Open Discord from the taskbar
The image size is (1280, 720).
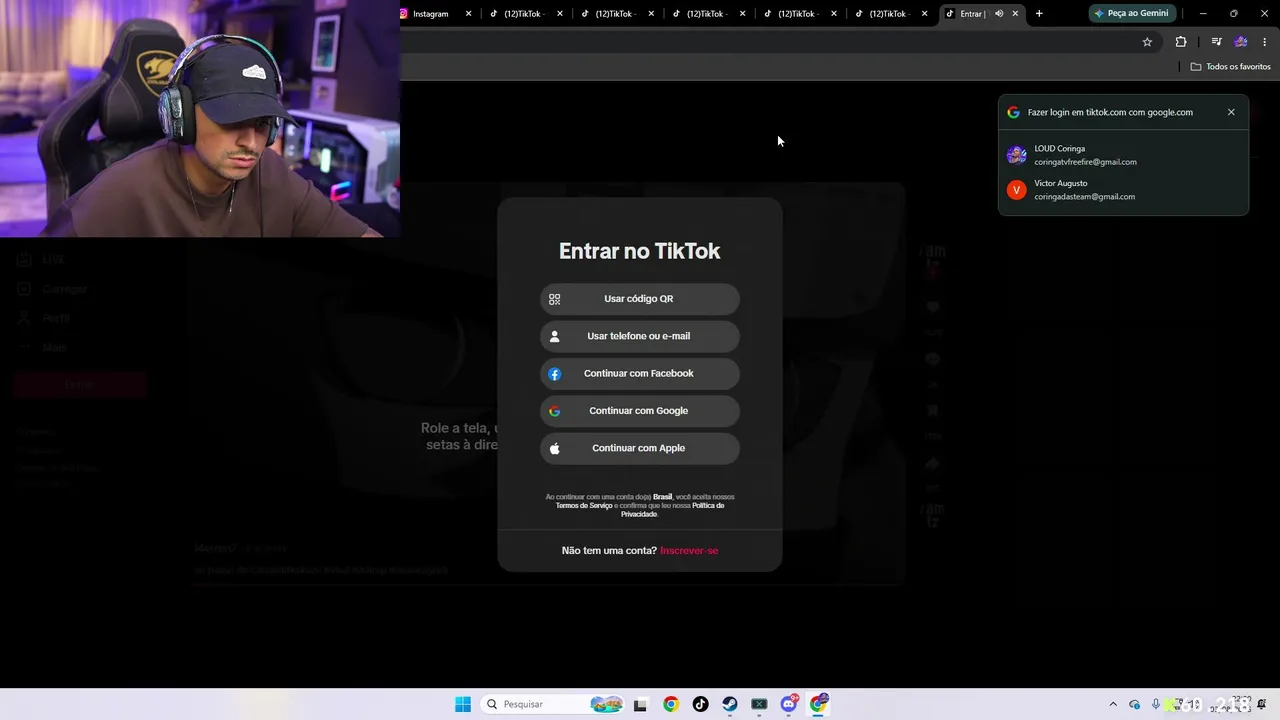(x=789, y=704)
